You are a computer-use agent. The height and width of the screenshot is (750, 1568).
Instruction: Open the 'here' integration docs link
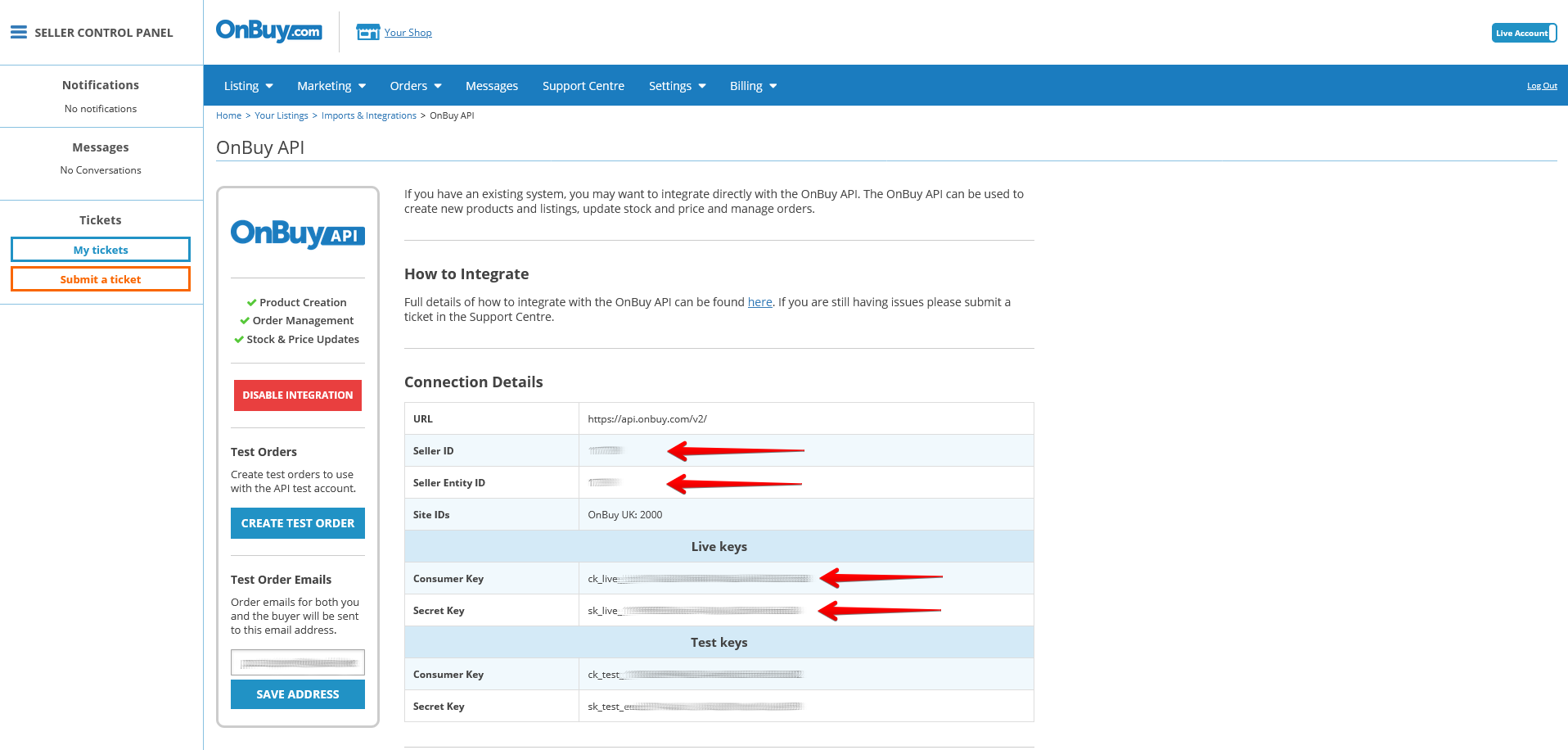click(759, 302)
